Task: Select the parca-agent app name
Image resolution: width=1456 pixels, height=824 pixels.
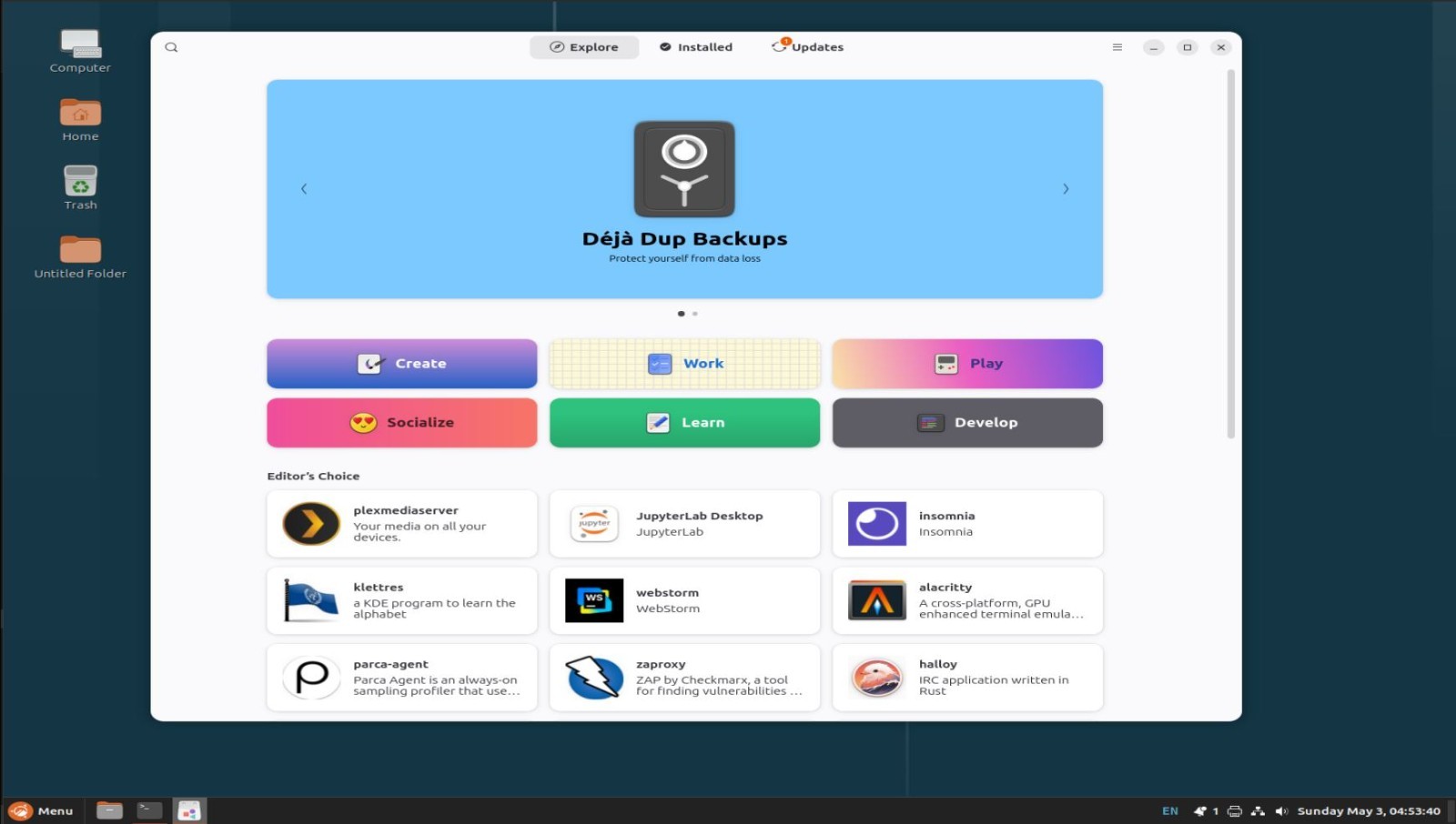Action: click(390, 665)
